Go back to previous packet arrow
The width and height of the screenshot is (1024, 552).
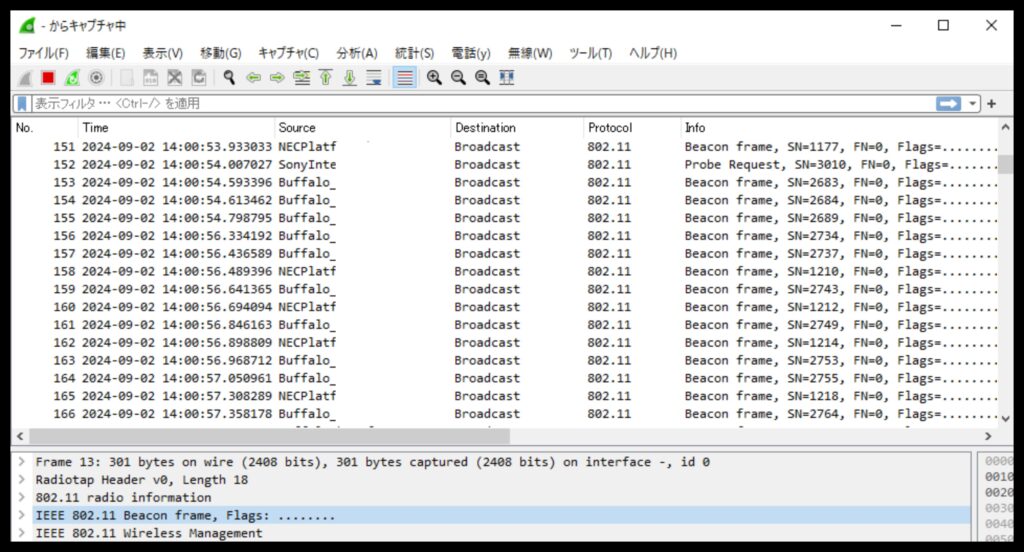click(x=253, y=78)
